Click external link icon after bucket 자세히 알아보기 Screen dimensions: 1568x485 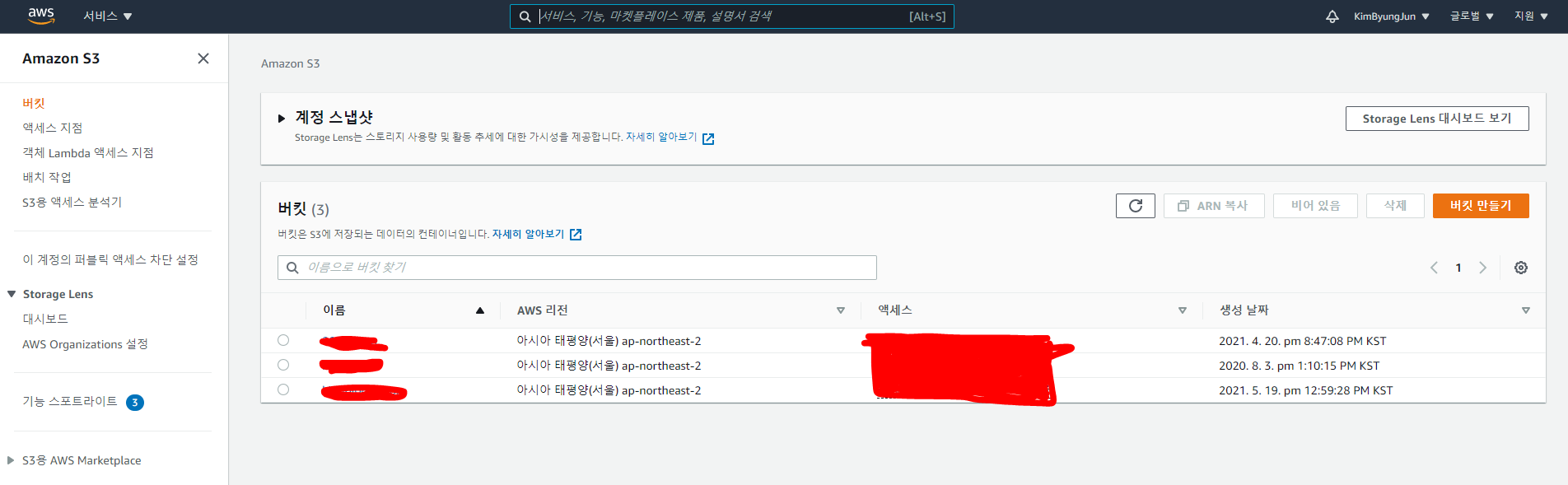coord(576,235)
